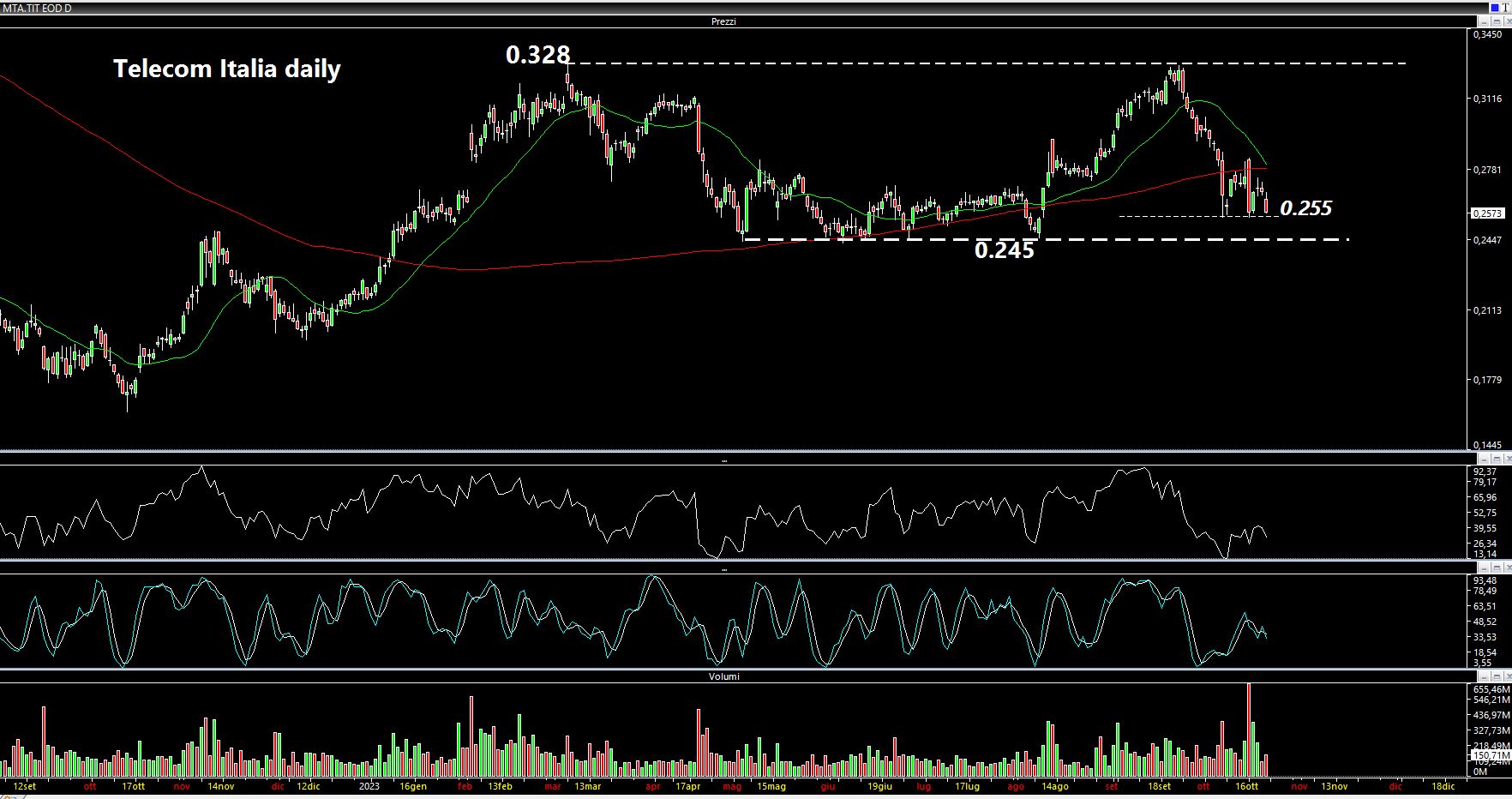Screen dimensions: 1512x799
Task: Click the 19giu date label
Action: pyautogui.click(x=879, y=786)
